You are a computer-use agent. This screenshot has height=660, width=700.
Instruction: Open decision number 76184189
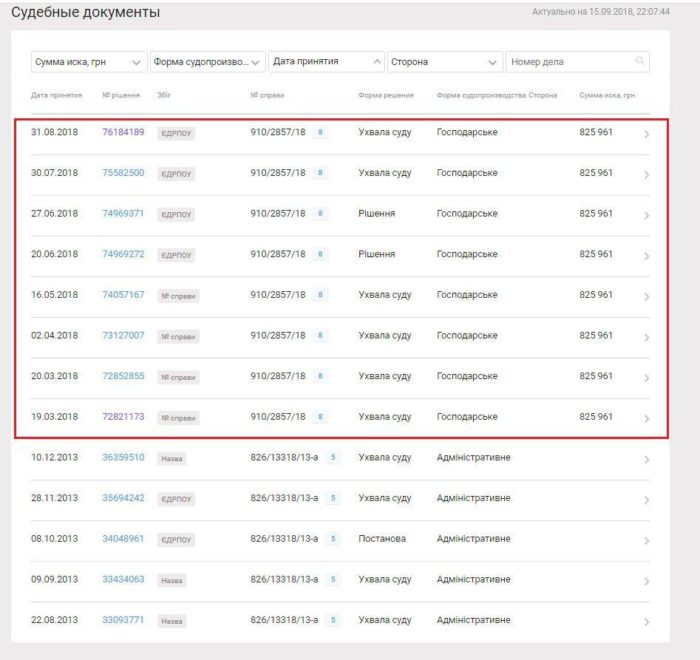tap(123, 132)
